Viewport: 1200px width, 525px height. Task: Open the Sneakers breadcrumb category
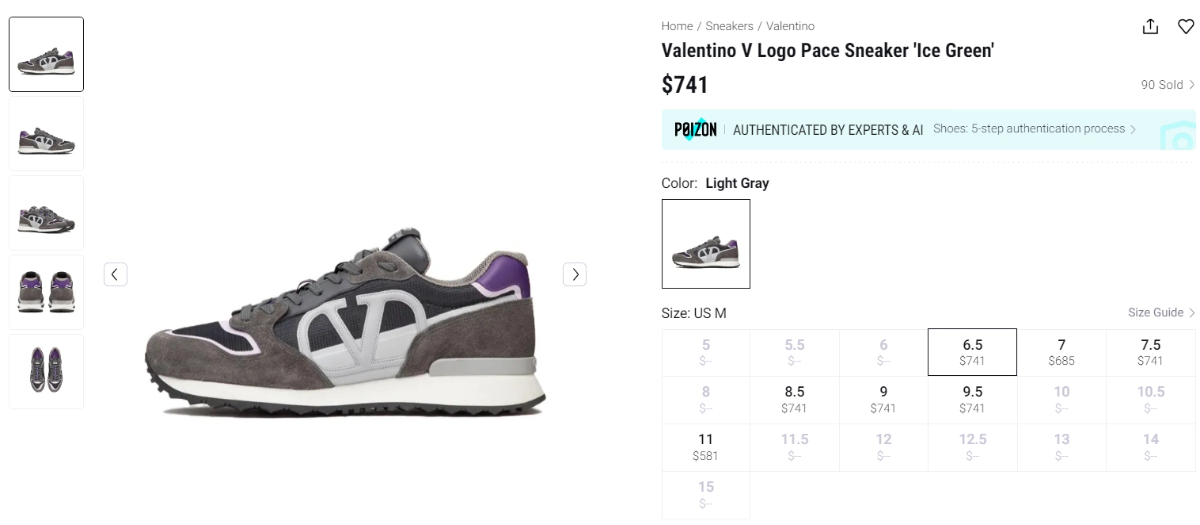coord(729,26)
